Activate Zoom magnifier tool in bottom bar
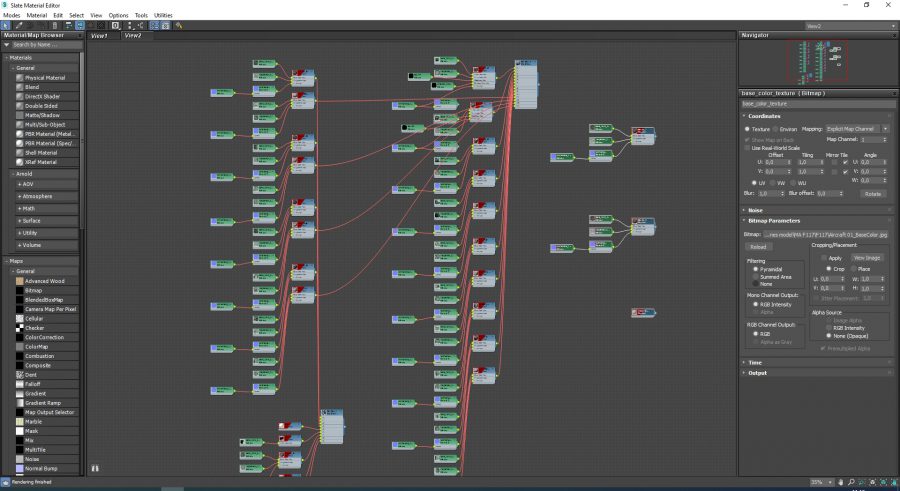 pos(851,482)
